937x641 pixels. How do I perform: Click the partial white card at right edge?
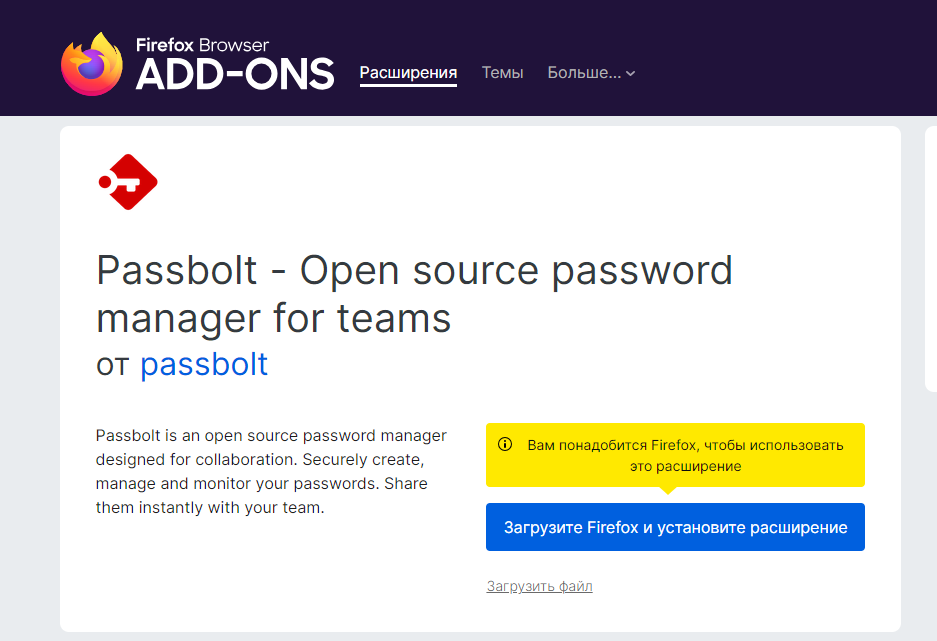pyautogui.click(x=931, y=258)
